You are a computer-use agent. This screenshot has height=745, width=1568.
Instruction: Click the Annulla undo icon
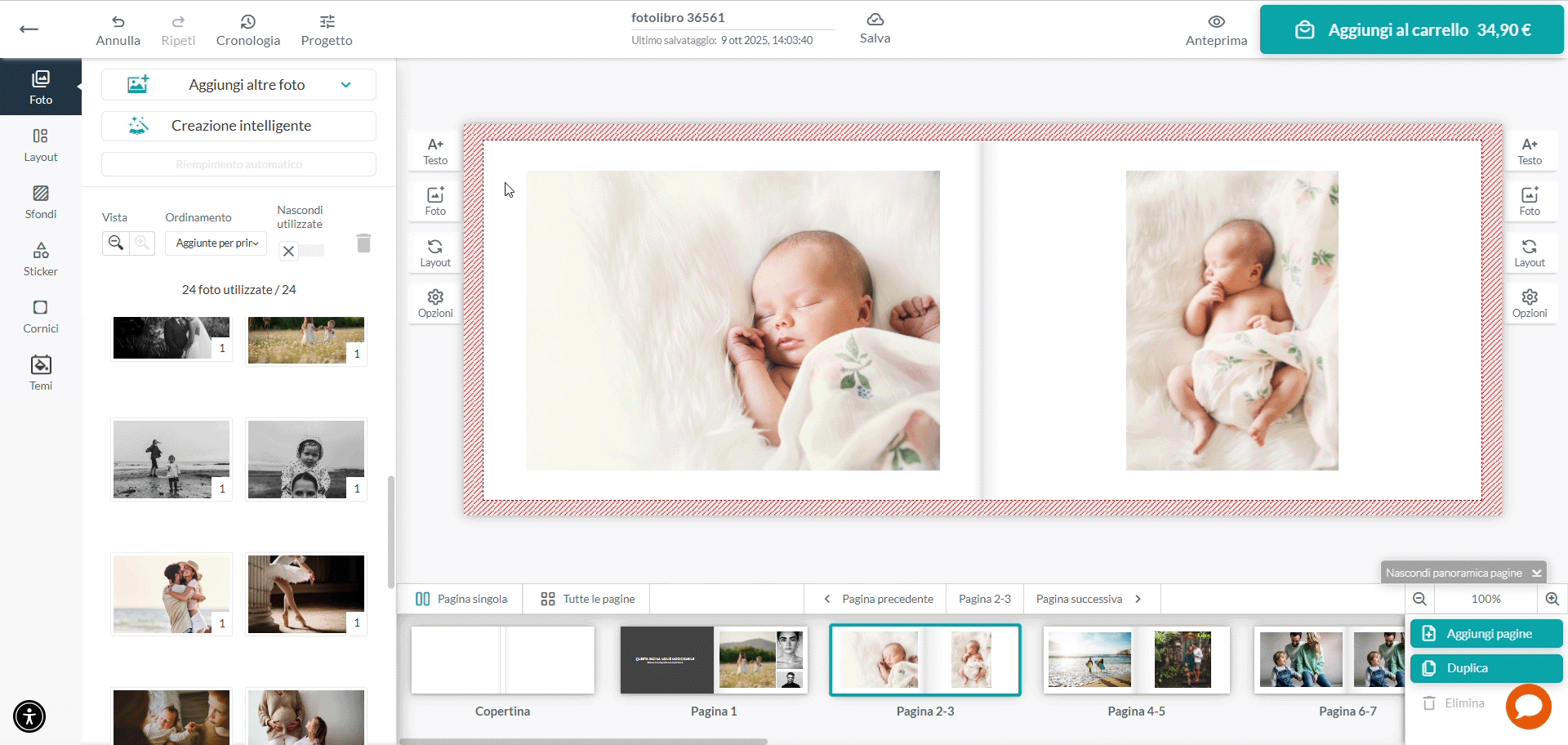coord(118,21)
